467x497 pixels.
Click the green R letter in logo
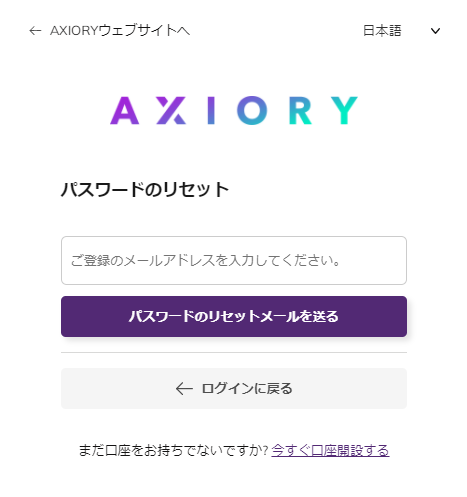300,111
